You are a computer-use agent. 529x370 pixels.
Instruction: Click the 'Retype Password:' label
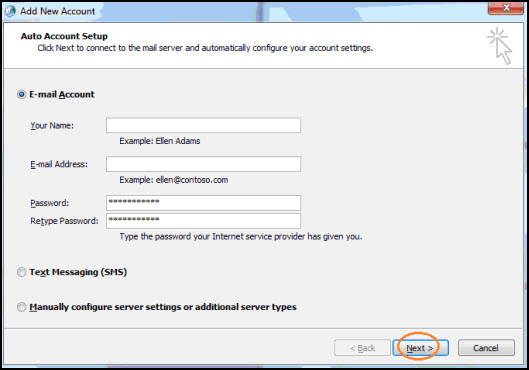(x=64, y=221)
